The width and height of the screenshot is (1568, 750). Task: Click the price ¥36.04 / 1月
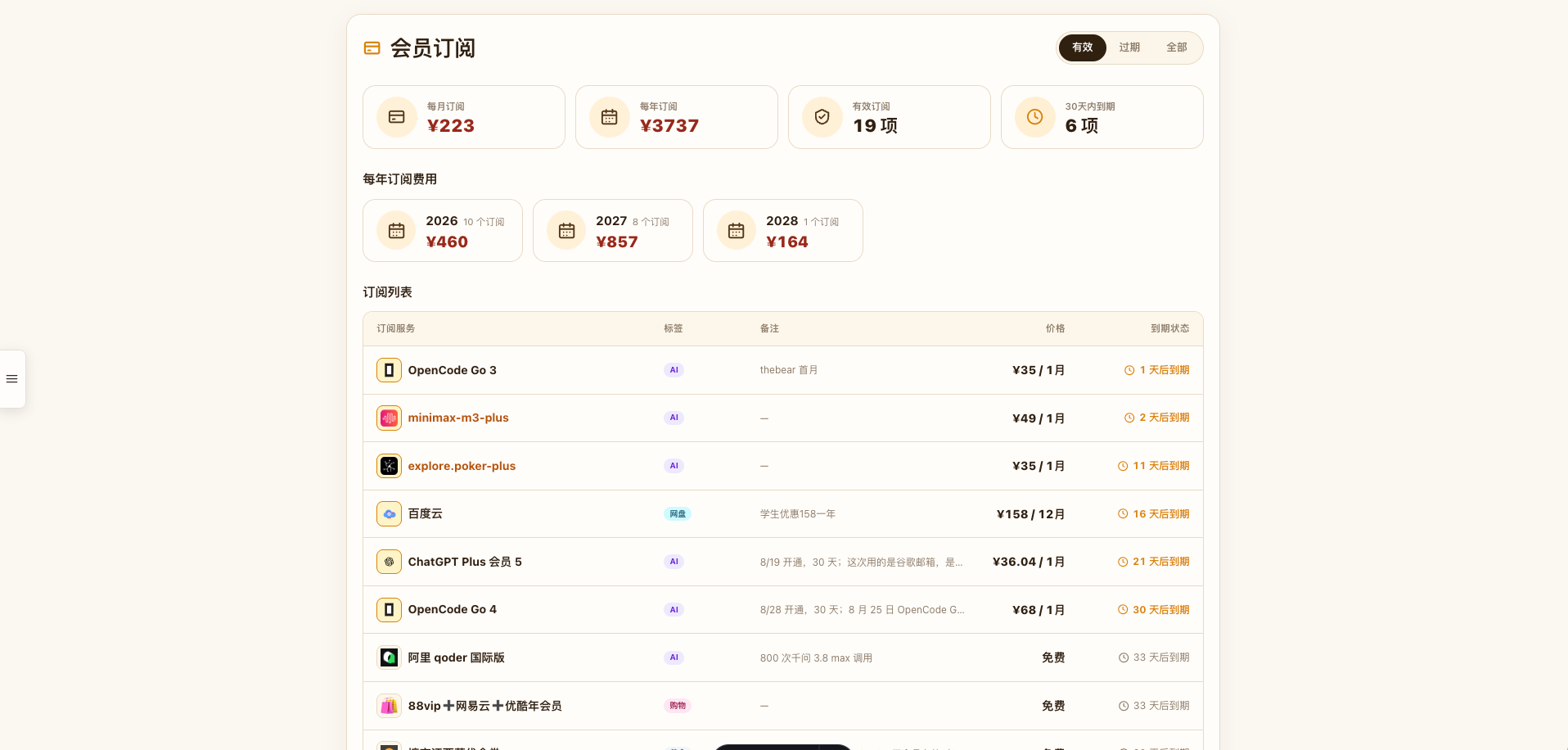tap(1029, 562)
